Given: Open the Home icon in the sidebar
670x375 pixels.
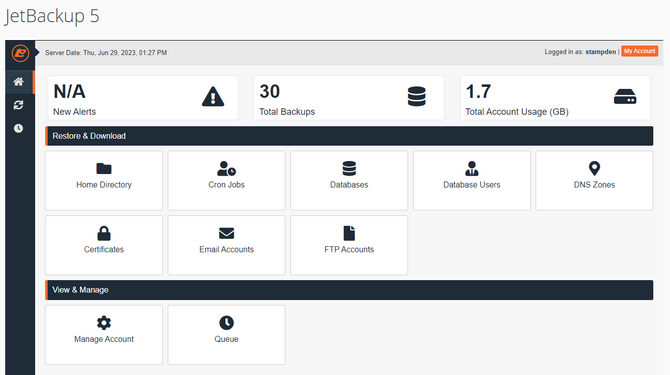Looking at the screenshot, I should (18, 82).
